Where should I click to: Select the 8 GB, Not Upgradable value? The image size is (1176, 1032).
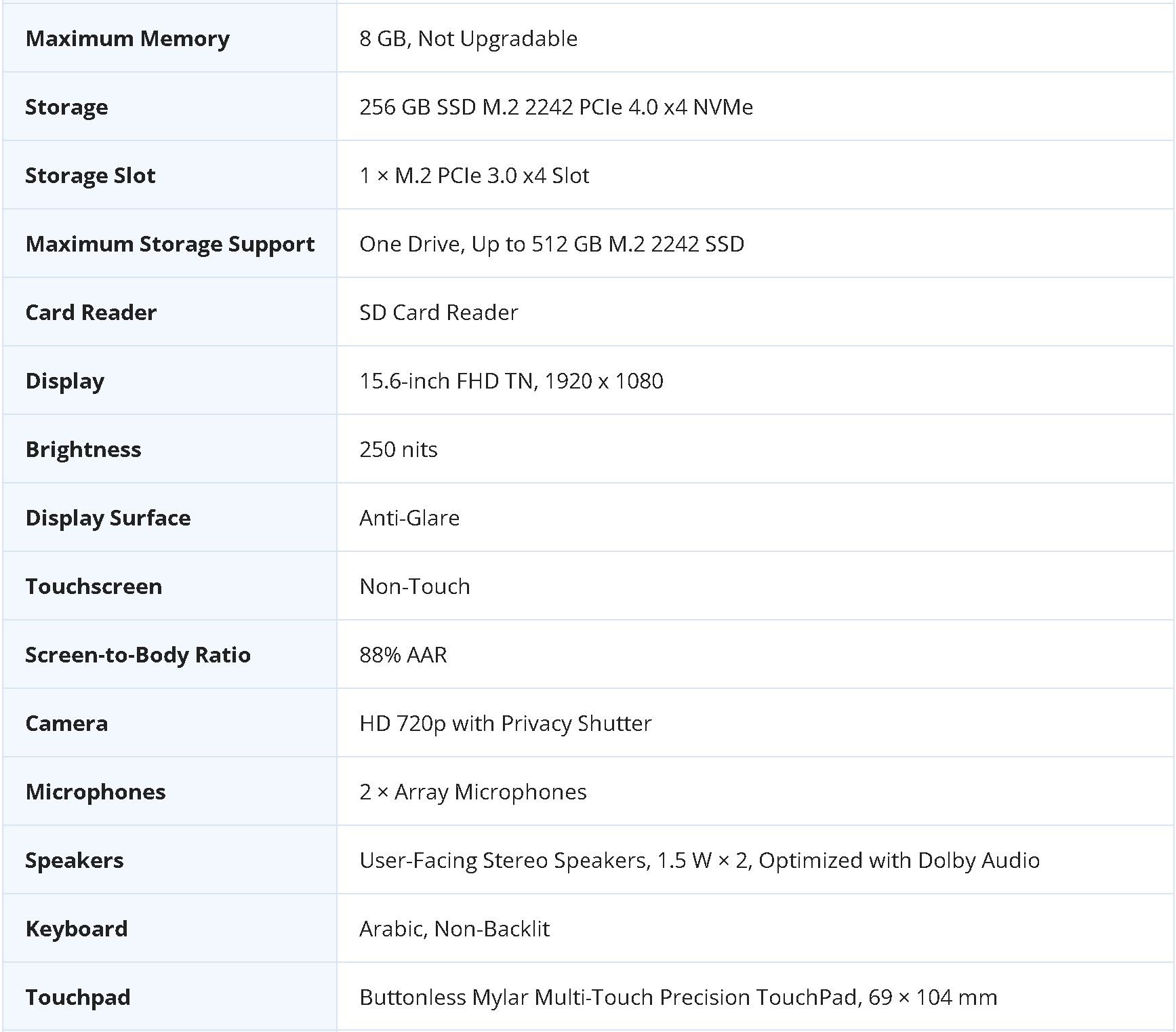coord(468,39)
